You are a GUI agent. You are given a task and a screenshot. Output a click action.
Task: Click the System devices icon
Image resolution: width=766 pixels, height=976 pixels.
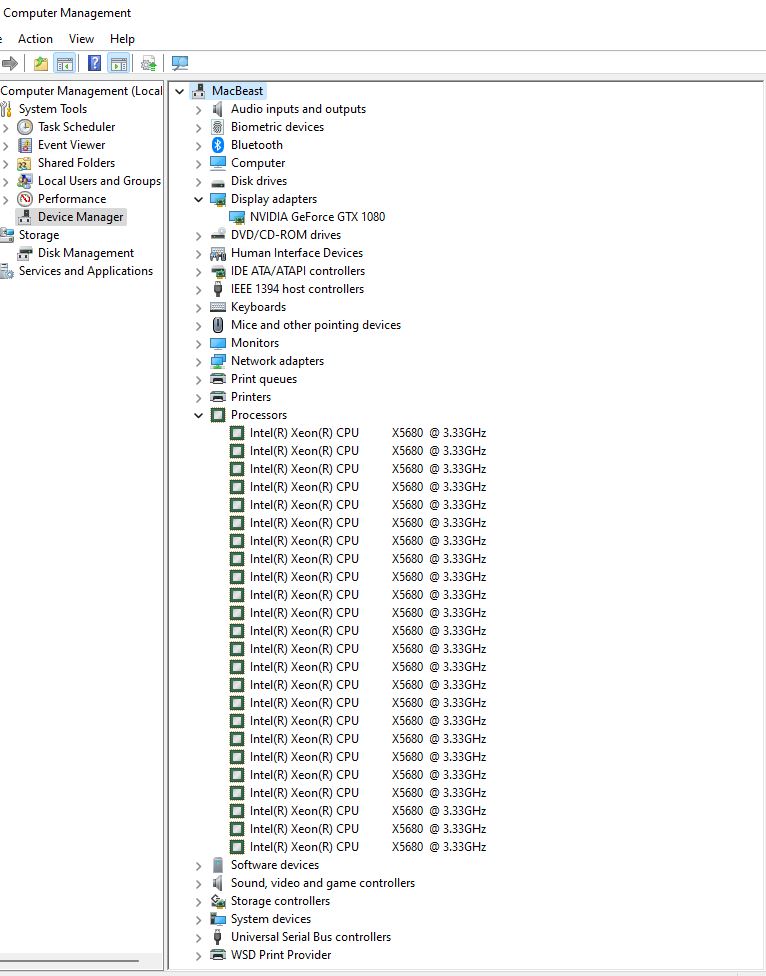coord(218,919)
